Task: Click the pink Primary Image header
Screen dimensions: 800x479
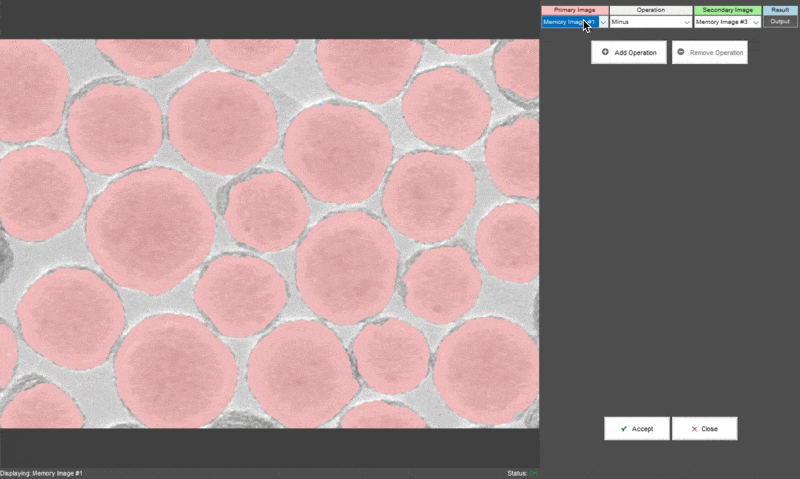Action: (x=574, y=10)
